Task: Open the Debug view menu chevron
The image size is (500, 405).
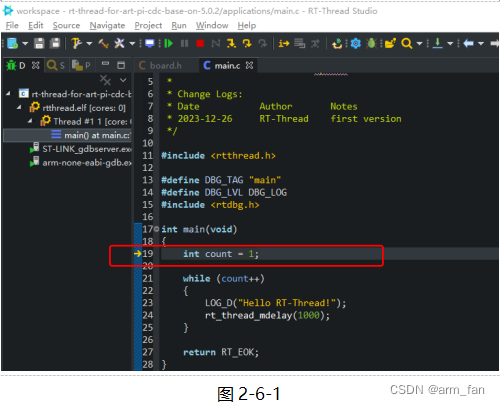Action: [x=123, y=80]
